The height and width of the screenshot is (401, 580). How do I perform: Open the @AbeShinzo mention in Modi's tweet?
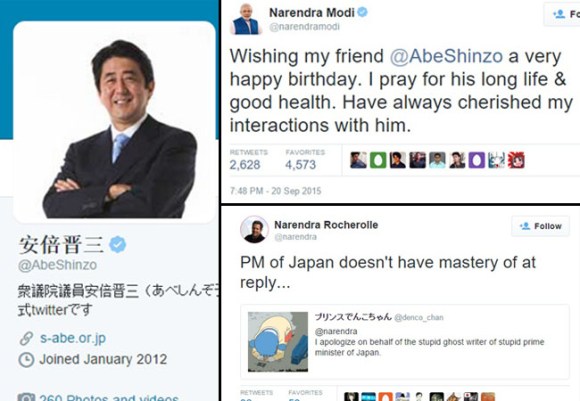tap(446, 56)
